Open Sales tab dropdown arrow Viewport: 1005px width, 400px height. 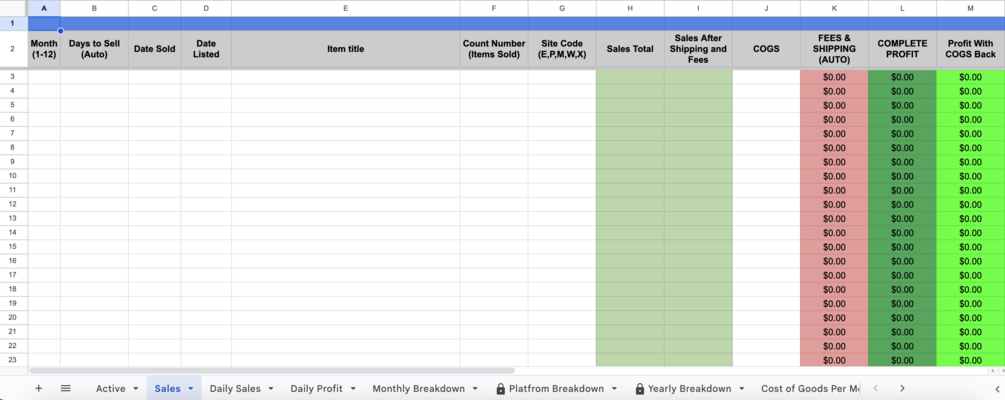click(x=190, y=389)
